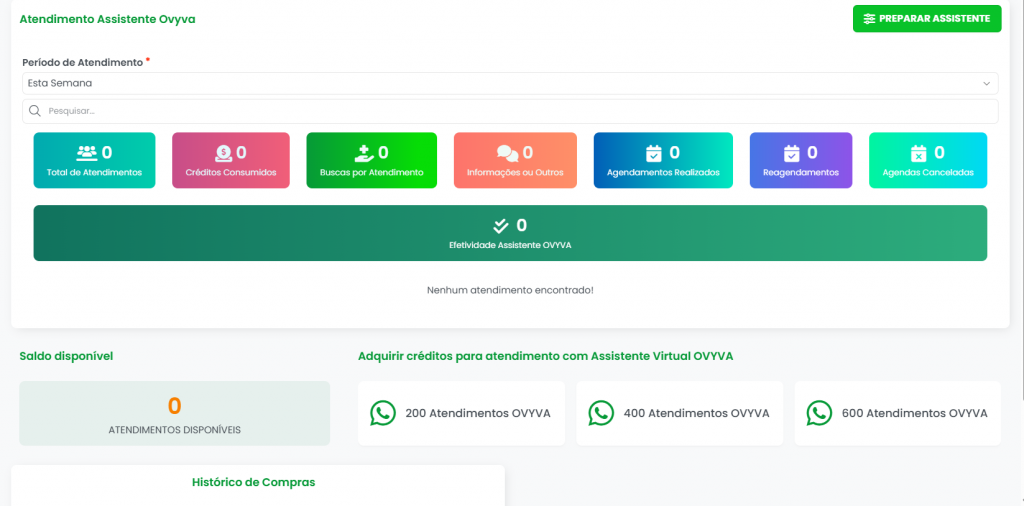The image size is (1024, 506).
Task: Click the double-check icon on Efetividade Assistente OVYVA
Action: [501, 226]
